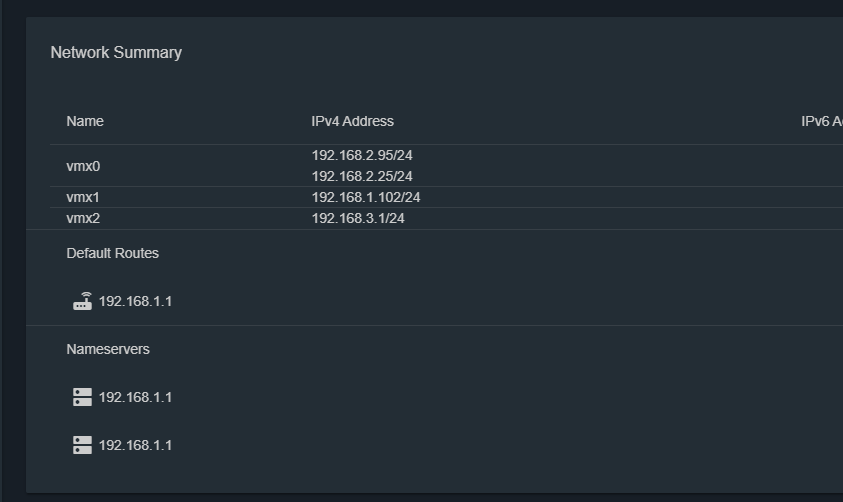The height and width of the screenshot is (502, 843).
Task: Click the vmx1 table row
Action: point(446,197)
